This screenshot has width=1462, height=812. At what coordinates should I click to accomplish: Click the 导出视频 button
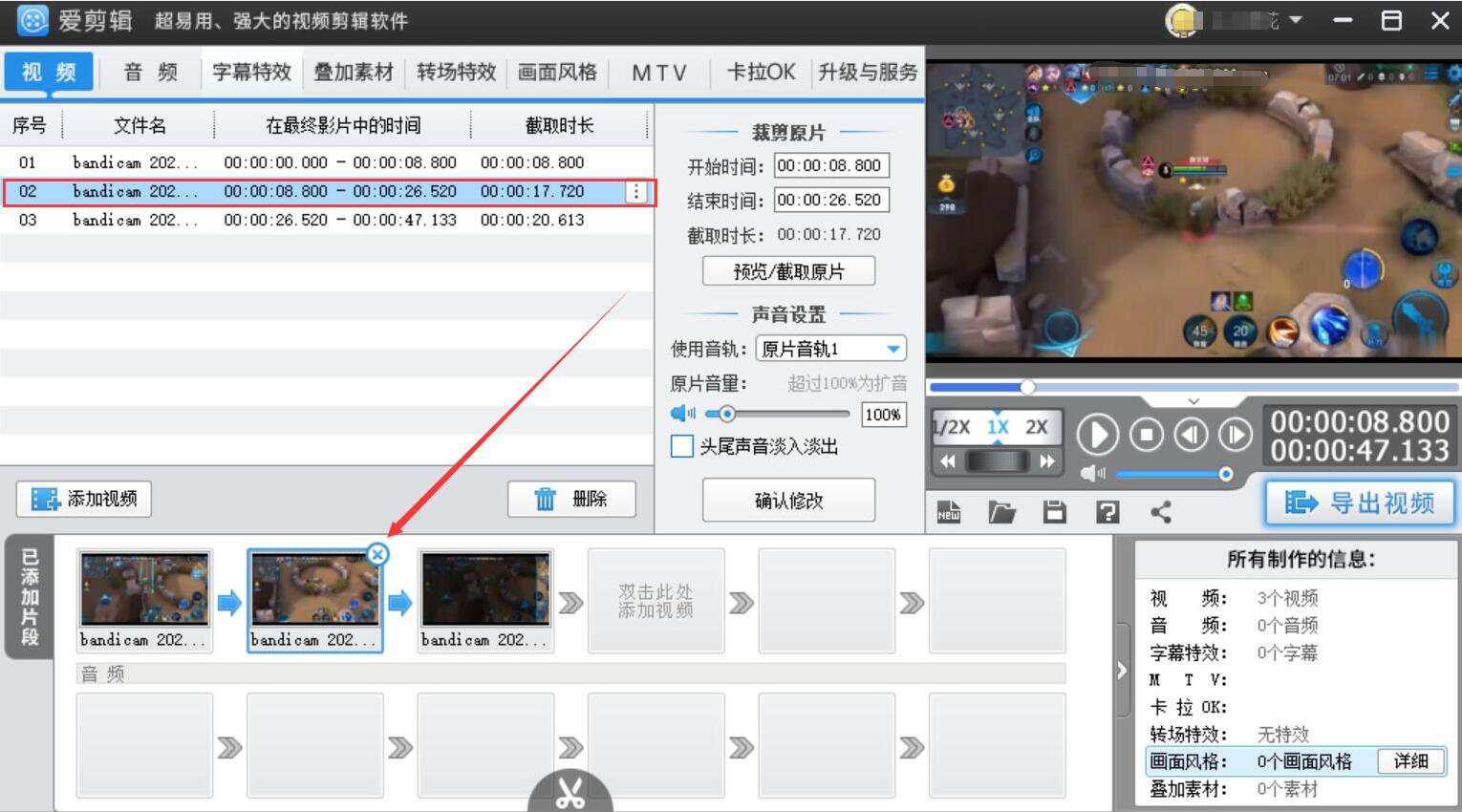pyautogui.click(x=1360, y=502)
